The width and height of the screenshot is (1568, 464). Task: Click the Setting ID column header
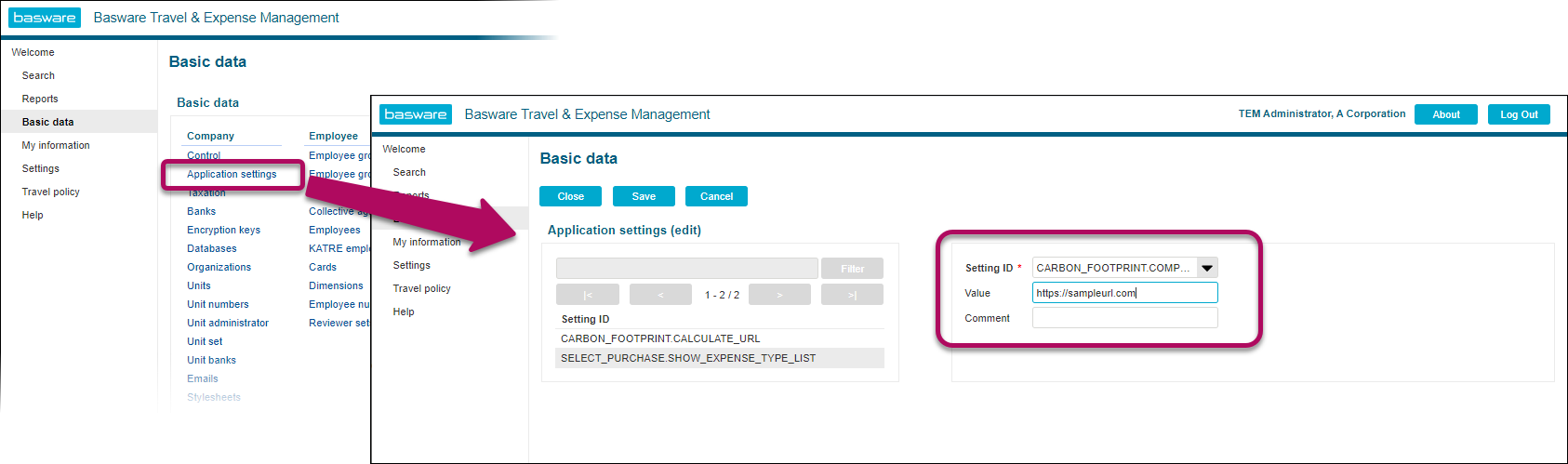click(585, 319)
